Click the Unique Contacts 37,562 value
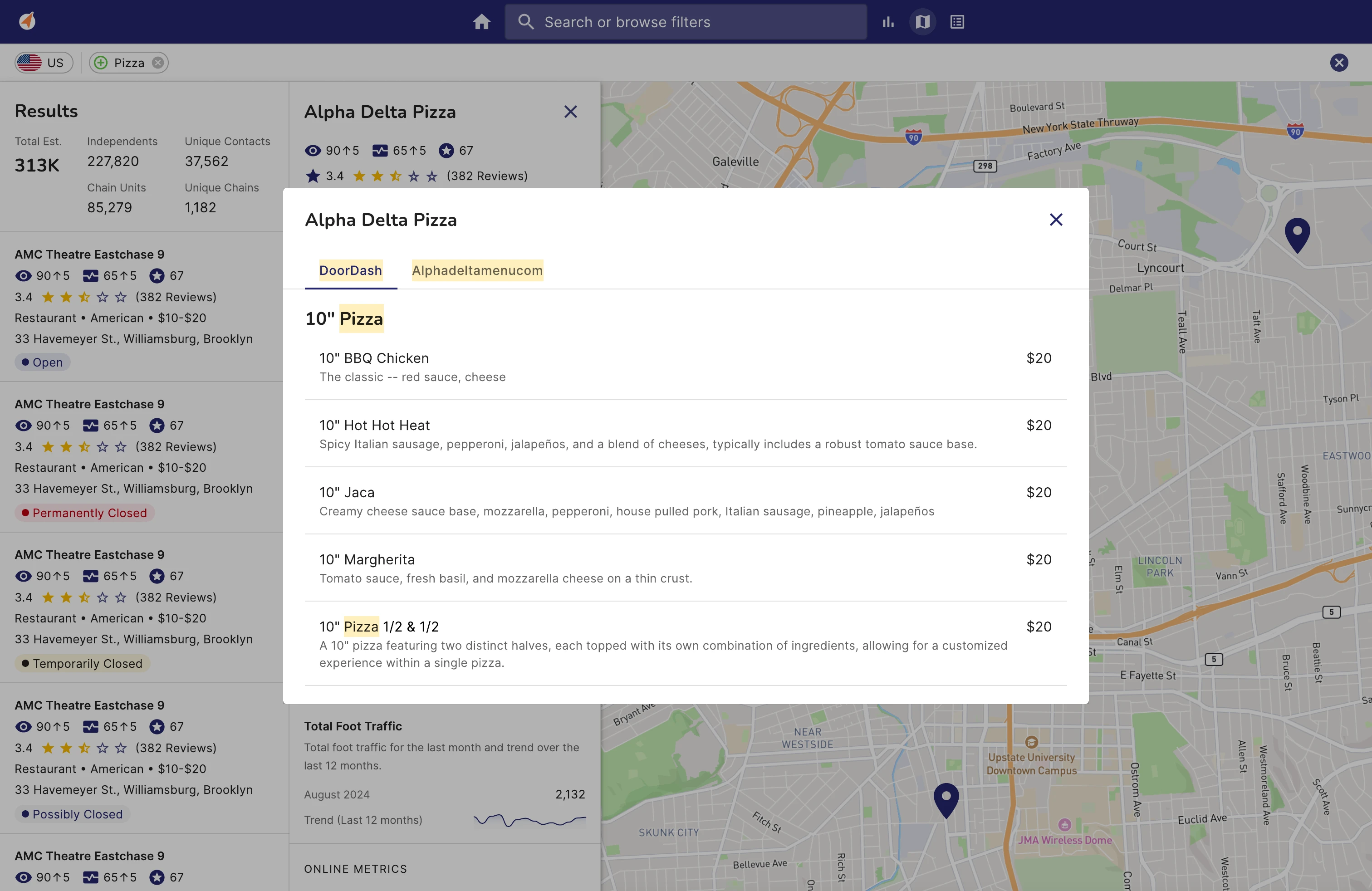Viewport: 1372px width, 891px height. tap(206, 162)
